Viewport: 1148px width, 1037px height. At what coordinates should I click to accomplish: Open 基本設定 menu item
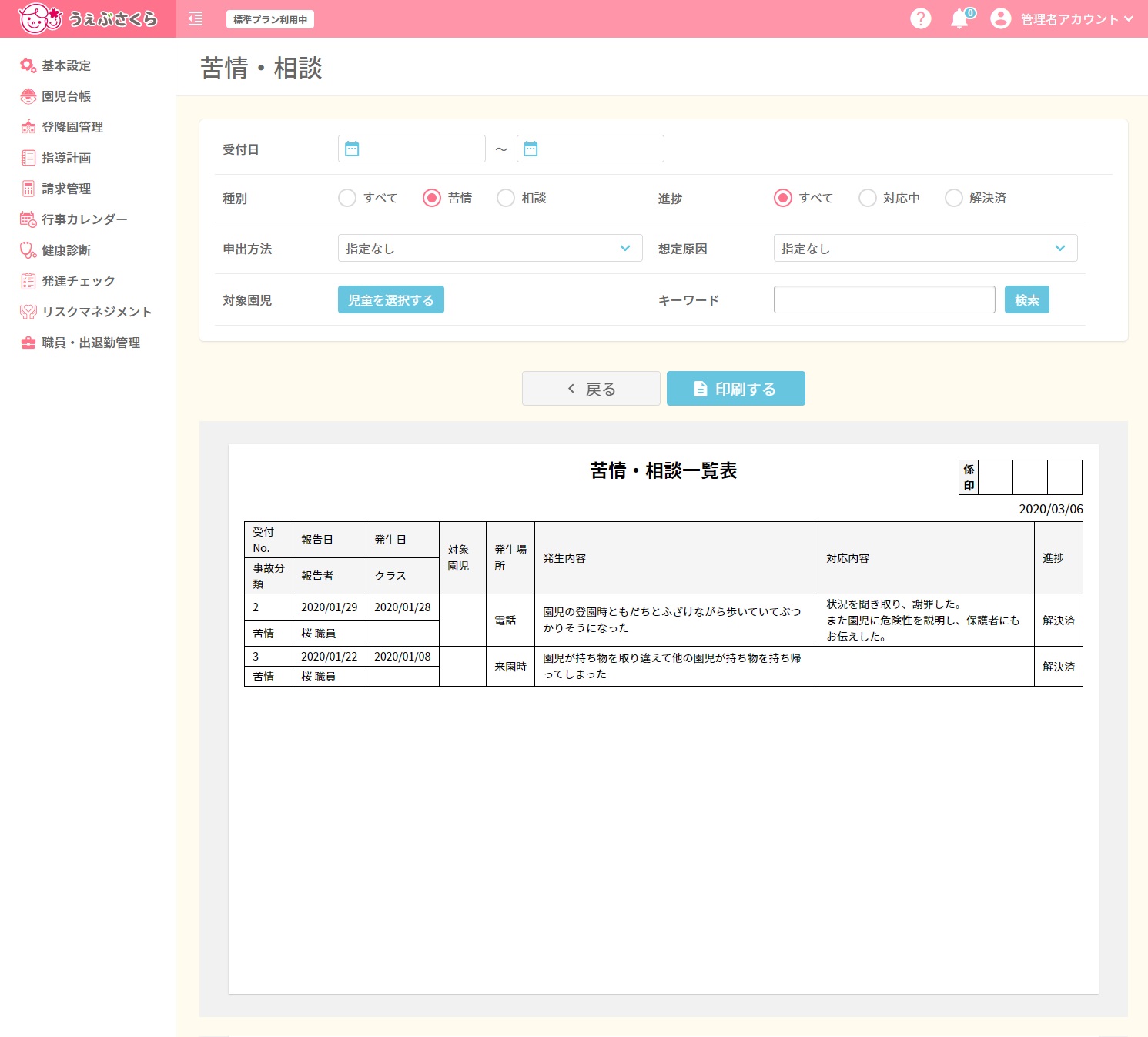pyautogui.click(x=66, y=65)
